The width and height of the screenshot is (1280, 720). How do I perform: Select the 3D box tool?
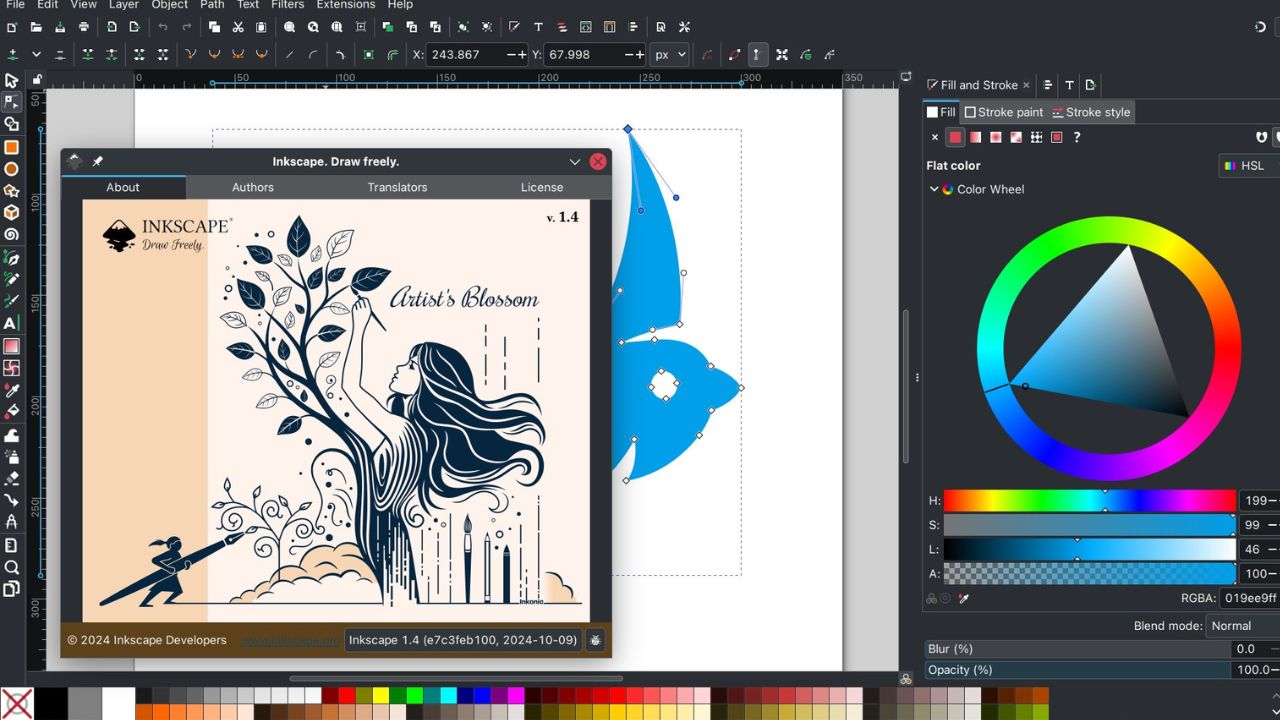[x=11, y=213]
